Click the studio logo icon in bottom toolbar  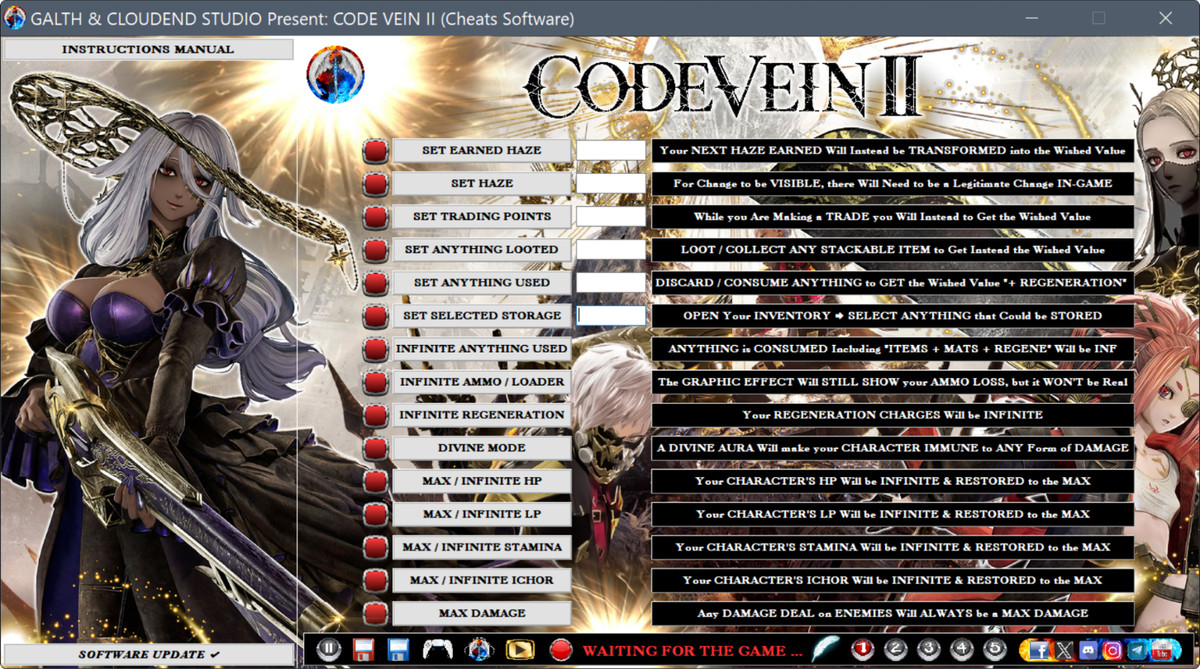(479, 649)
